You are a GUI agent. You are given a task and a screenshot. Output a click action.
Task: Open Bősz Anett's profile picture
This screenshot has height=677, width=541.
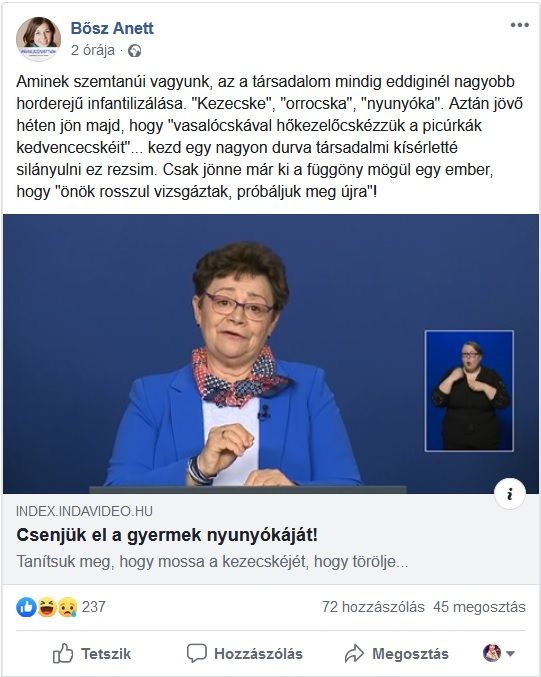click(38, 39)
